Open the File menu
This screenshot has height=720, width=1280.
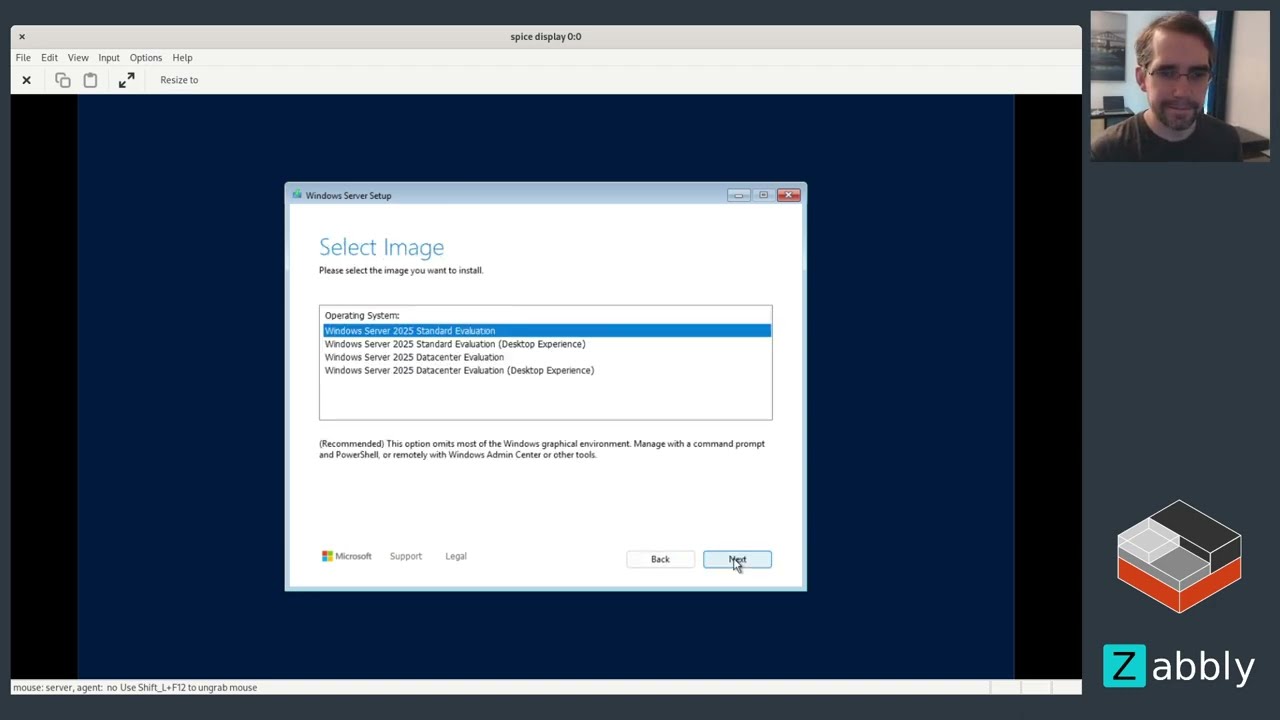23,58
